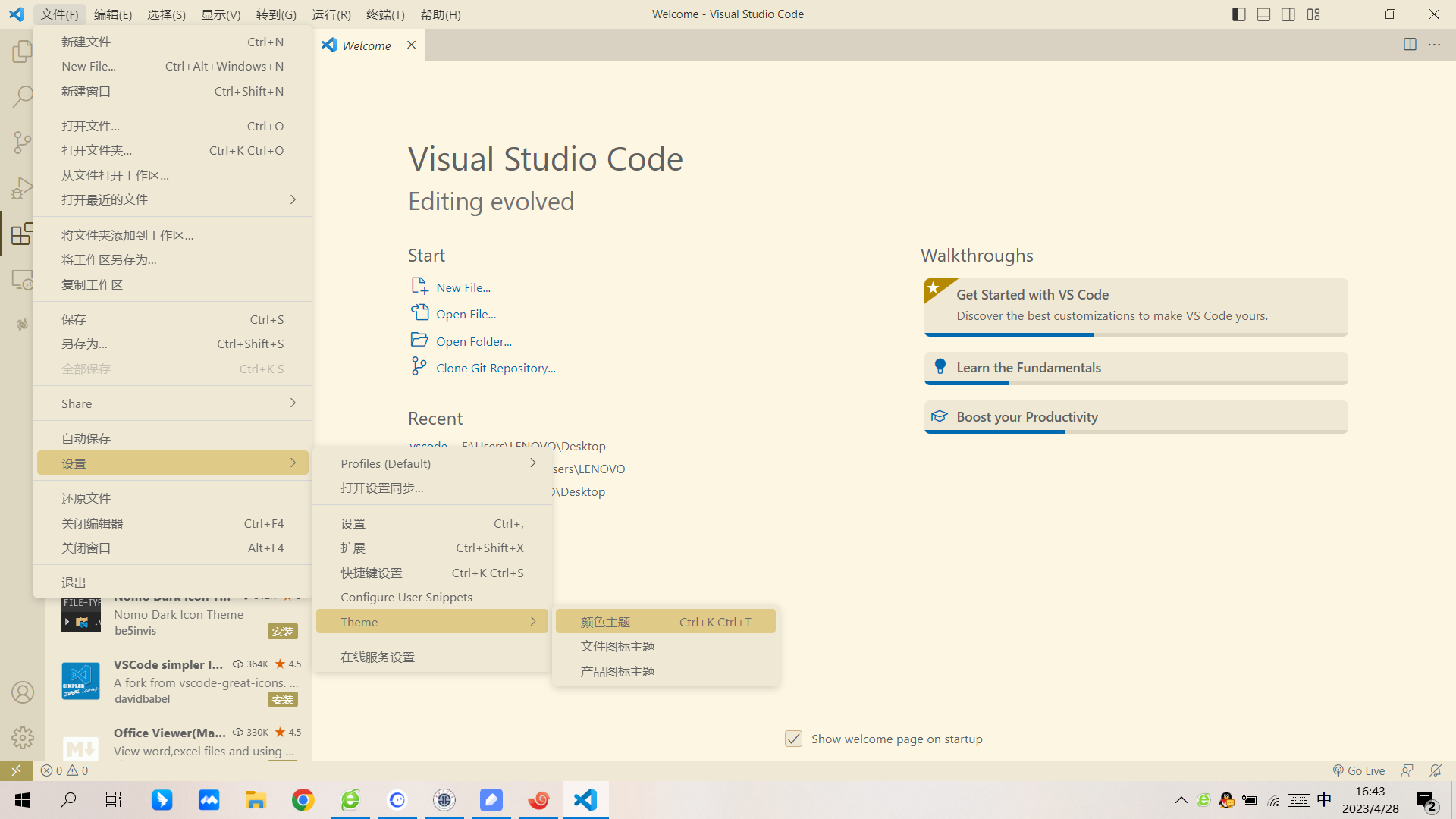Open the Manage gear in activity bar
Image resolution: width=1456 pixels, height=819 pixels.
pos(22,738)
